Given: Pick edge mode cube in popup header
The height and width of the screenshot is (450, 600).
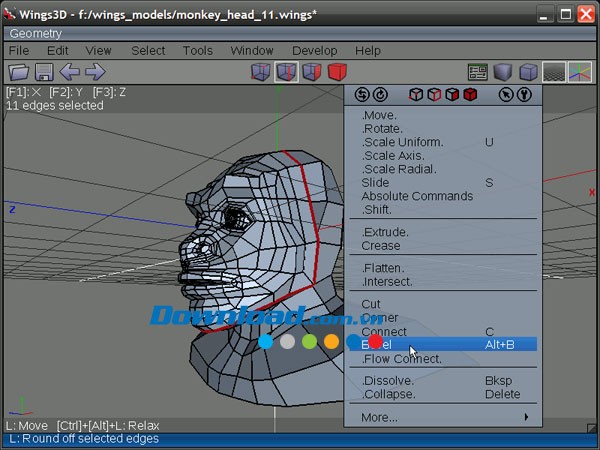Looking at the screenshot, I should tap(434, 95).
